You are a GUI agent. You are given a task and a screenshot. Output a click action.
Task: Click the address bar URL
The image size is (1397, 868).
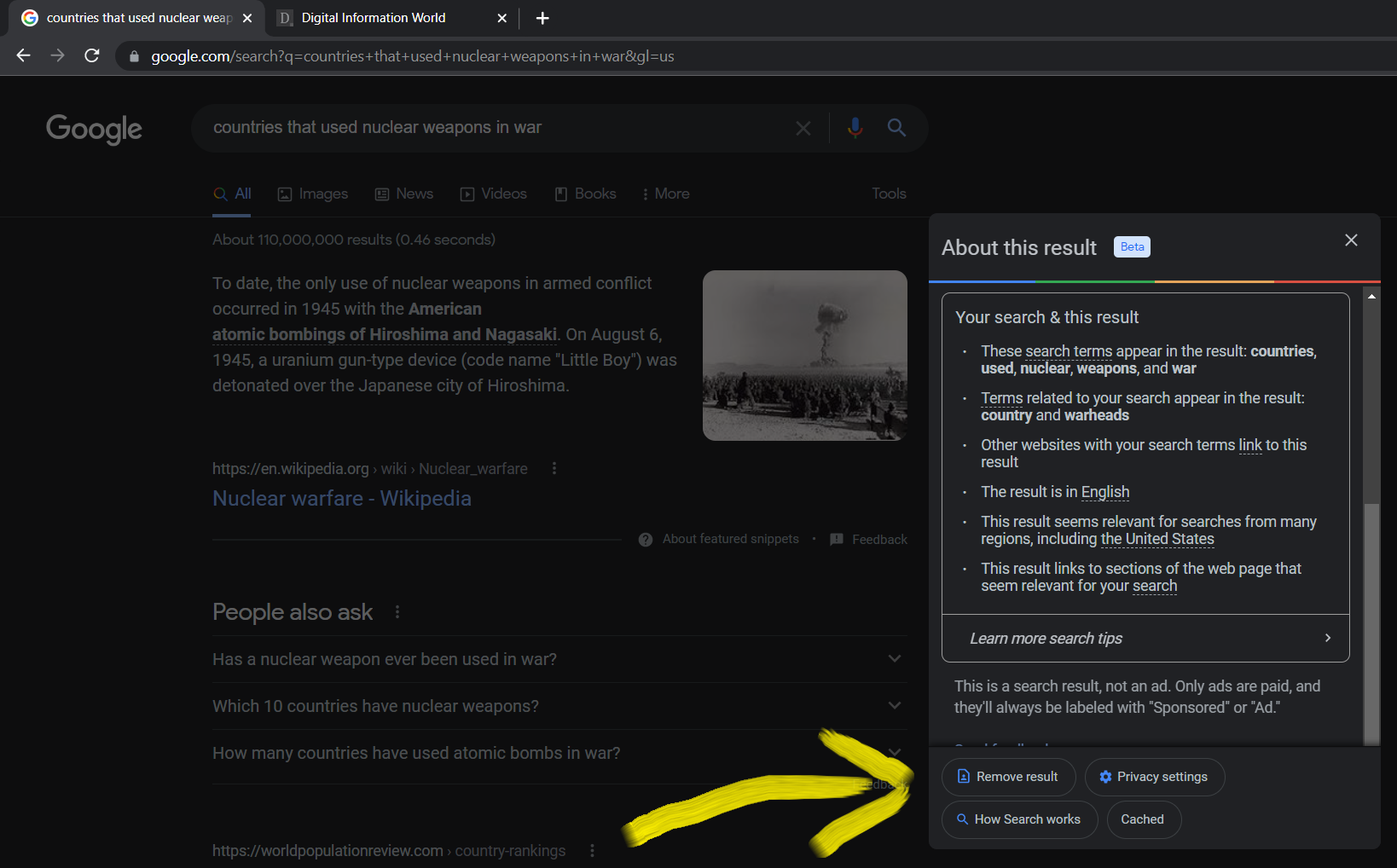tap(413, 56)
